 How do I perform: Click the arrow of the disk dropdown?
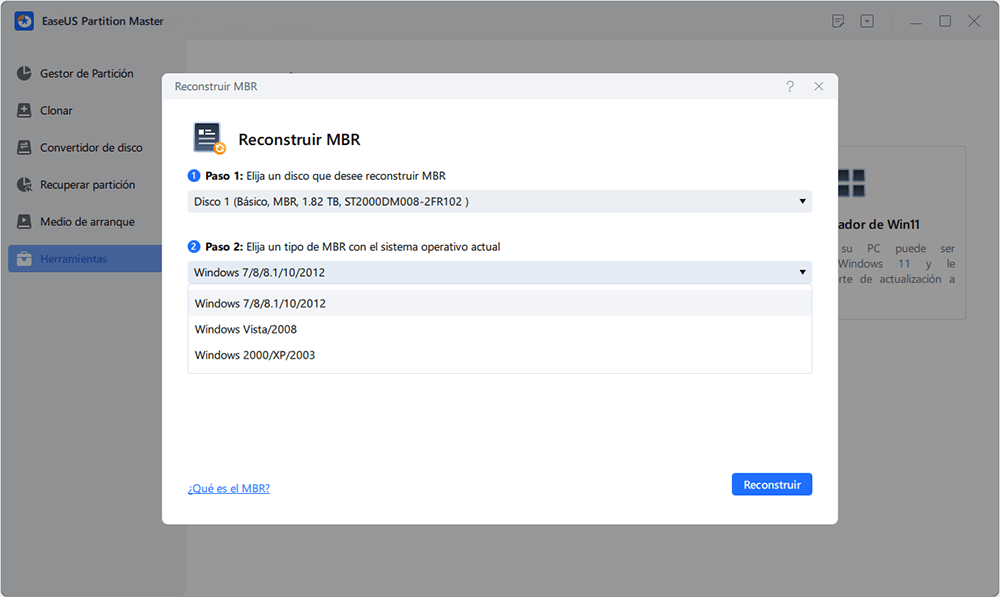point(802,202)
